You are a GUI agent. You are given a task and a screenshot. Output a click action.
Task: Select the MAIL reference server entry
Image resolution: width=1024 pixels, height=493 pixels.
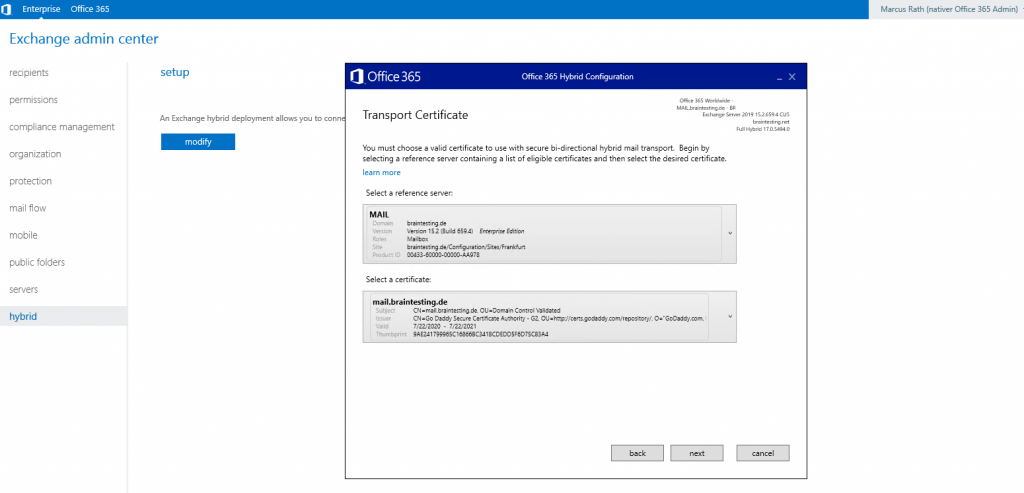[544, 234]
